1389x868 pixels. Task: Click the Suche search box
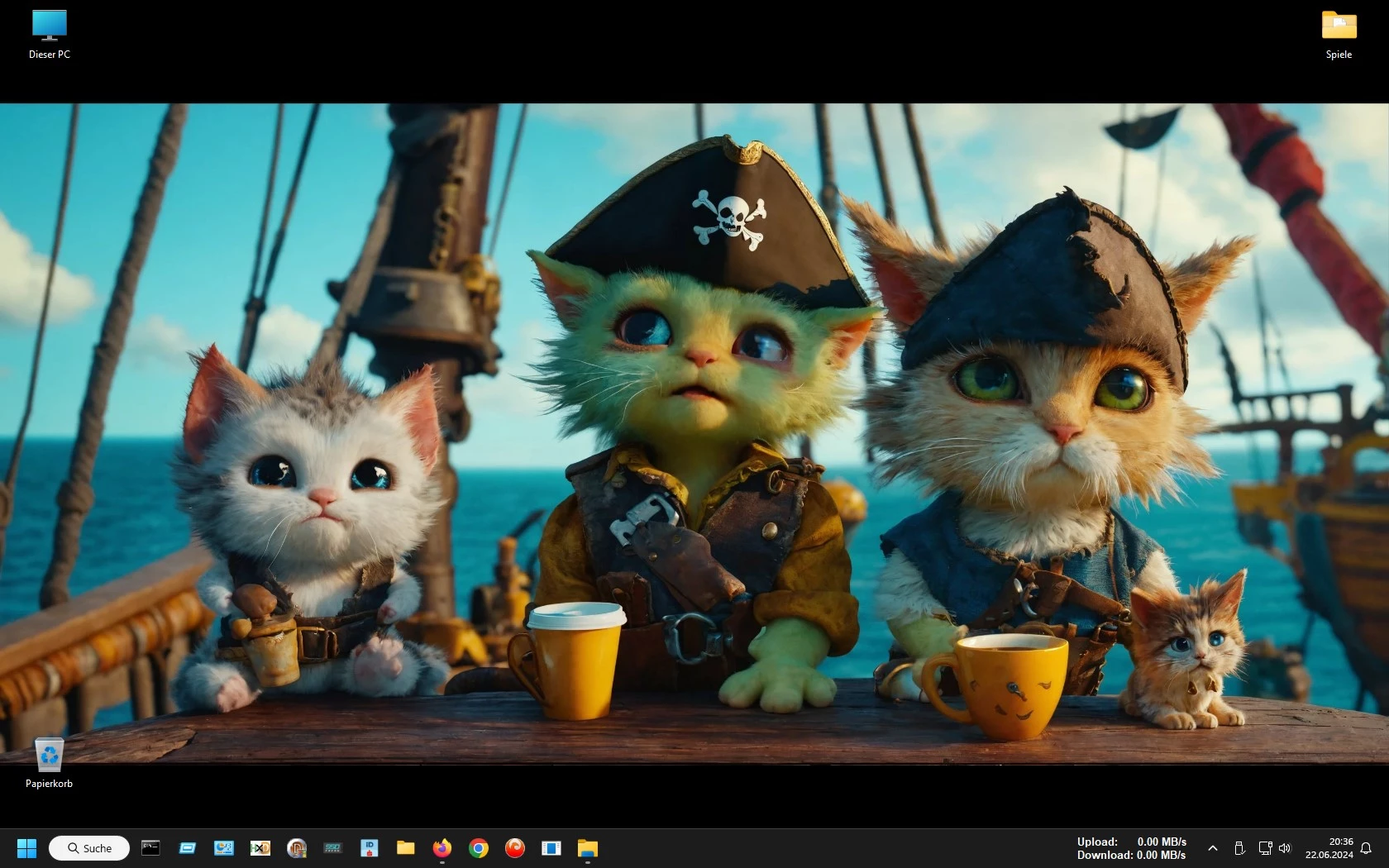click(89, 848)
